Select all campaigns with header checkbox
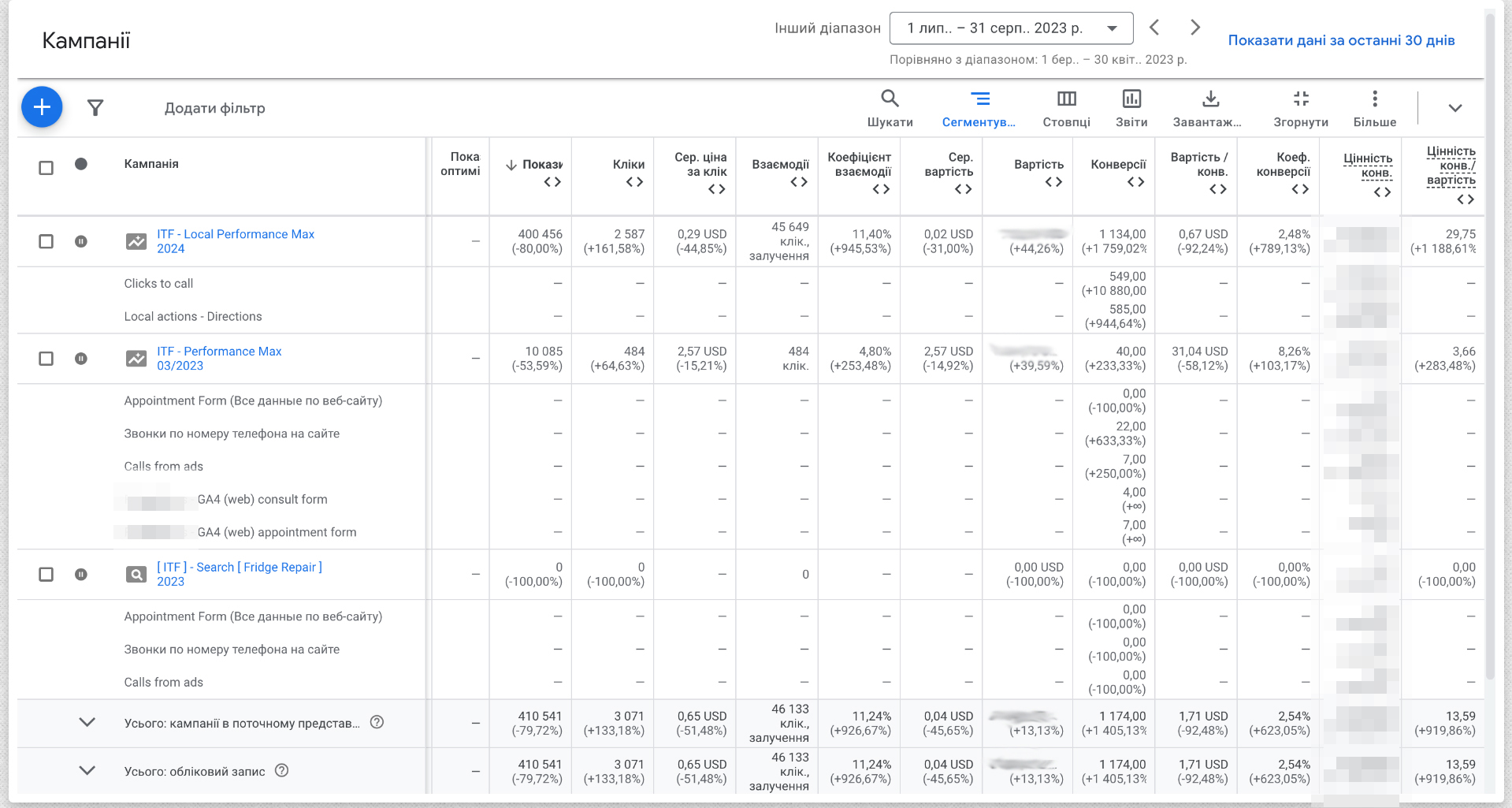Image resolution: width=1512 pixels, height=808 pixels. coord(46,168)
